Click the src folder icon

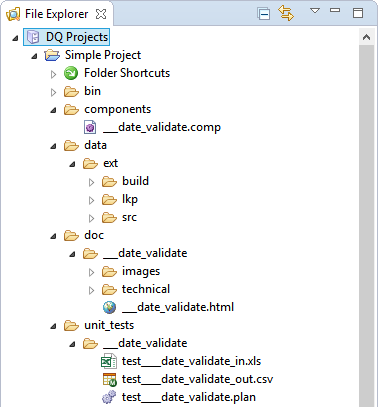109,217
